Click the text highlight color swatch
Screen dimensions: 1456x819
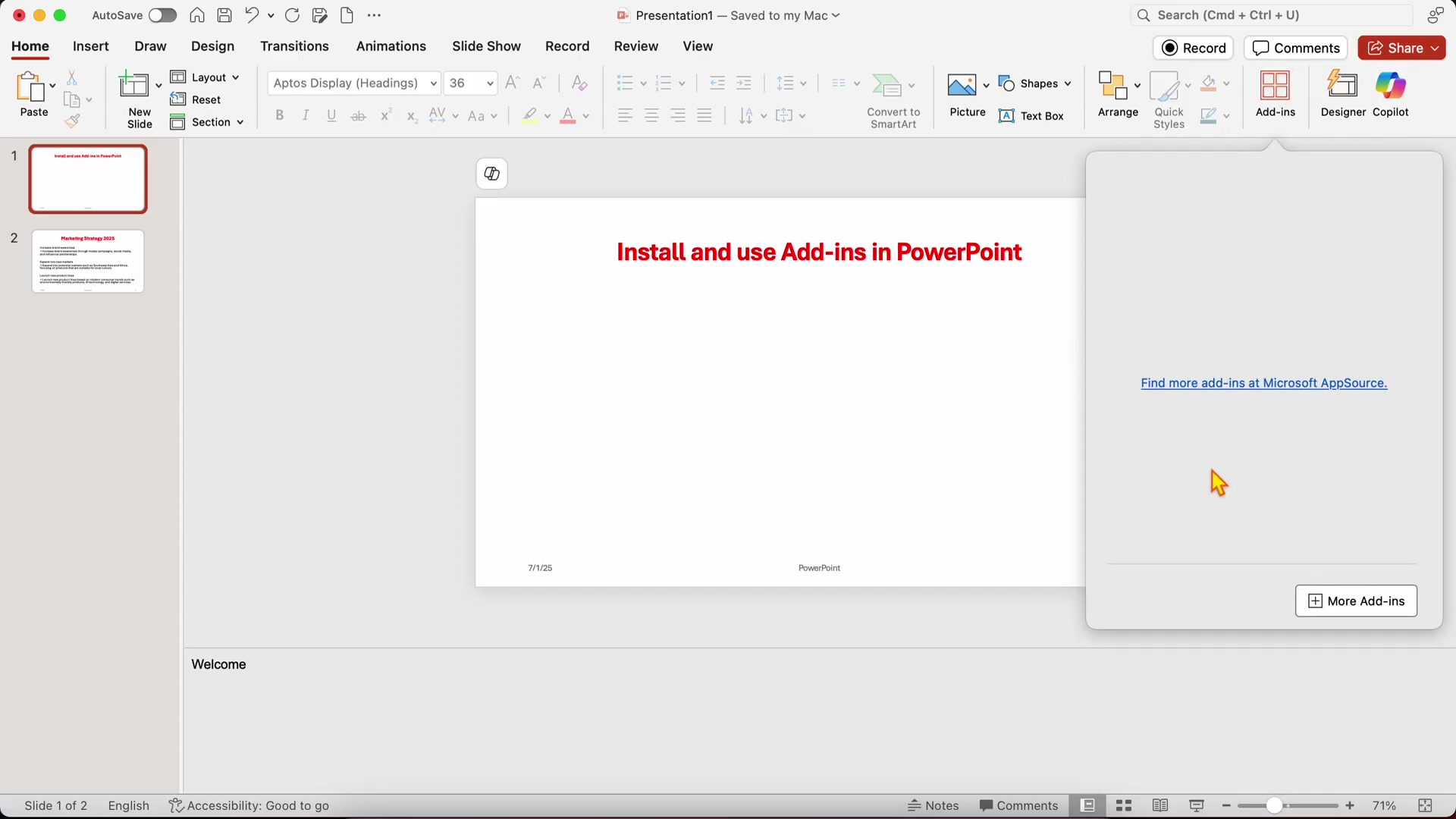click(530, 116)
